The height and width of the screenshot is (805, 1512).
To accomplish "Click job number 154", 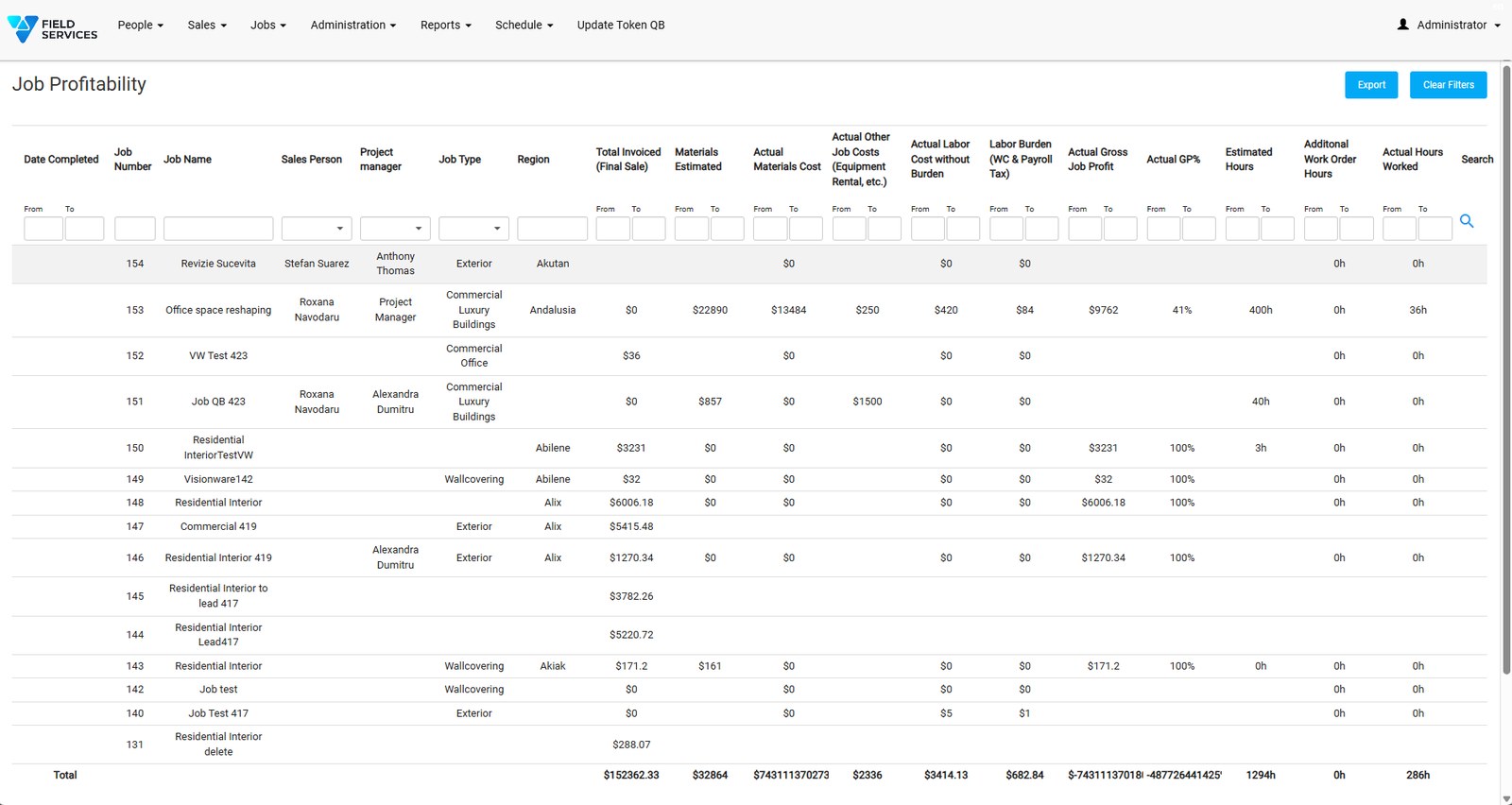I will click(135, 264).
